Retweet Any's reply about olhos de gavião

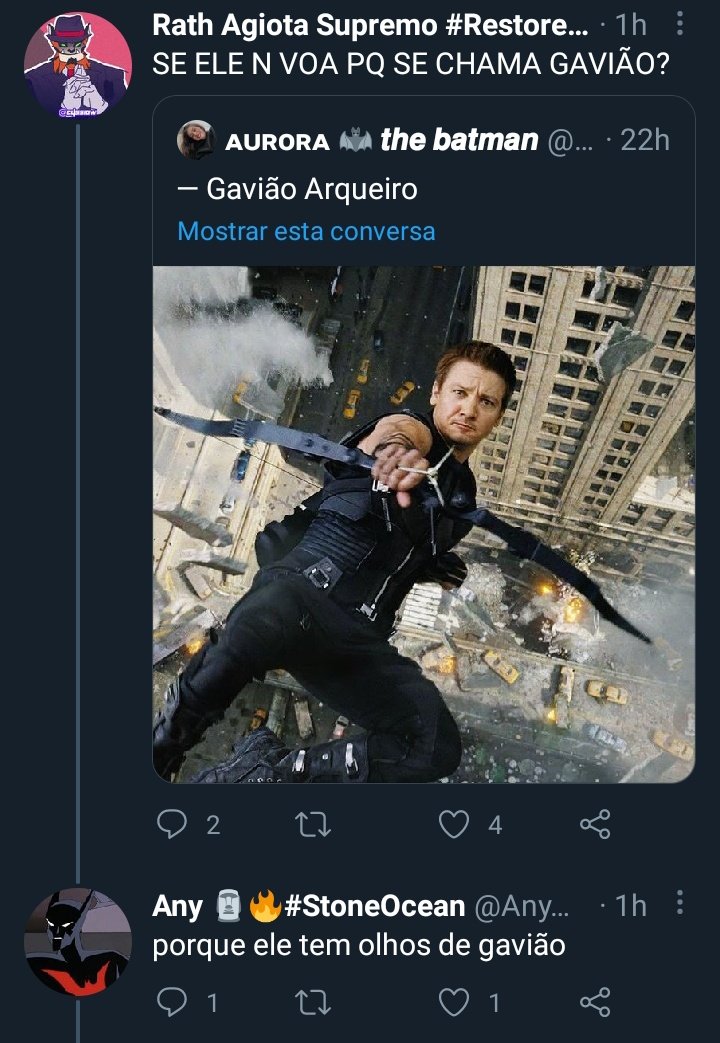[x=313, y=1002]
